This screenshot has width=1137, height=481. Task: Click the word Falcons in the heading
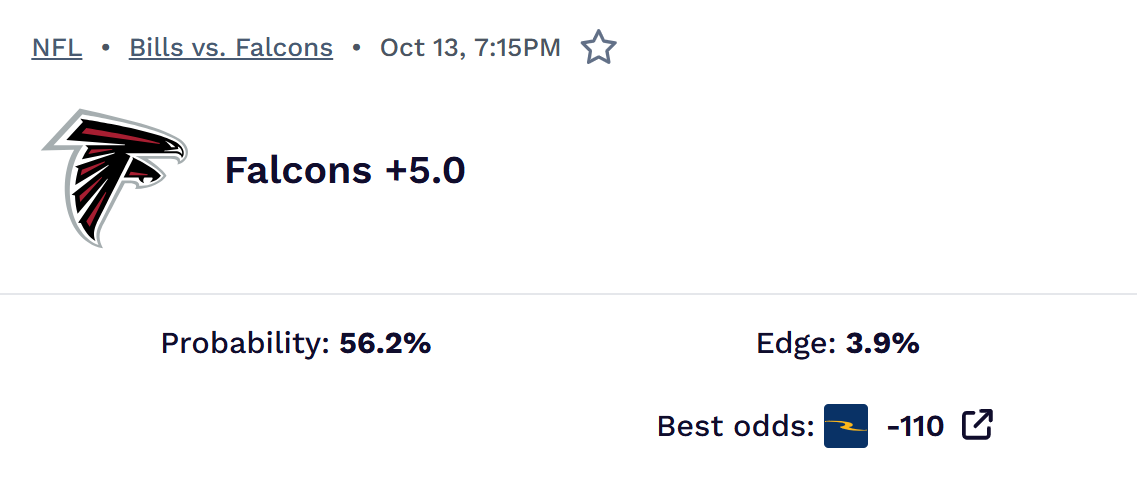298,170
